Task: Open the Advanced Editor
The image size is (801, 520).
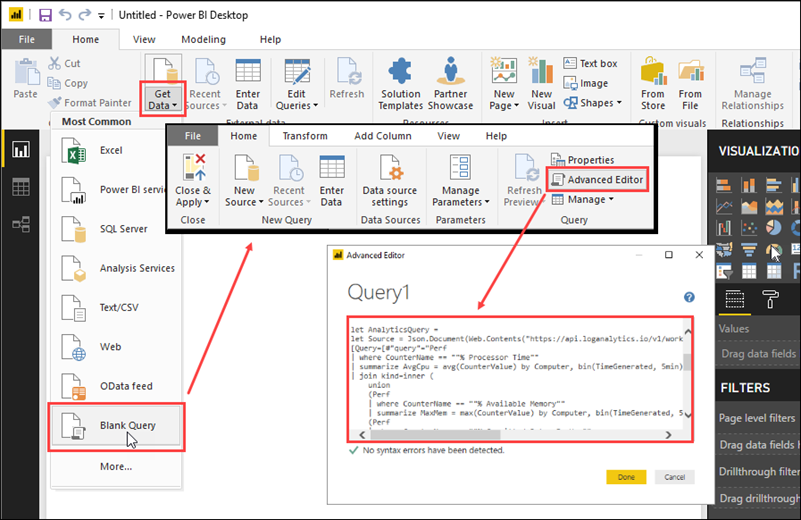Action: pos(597,180)
